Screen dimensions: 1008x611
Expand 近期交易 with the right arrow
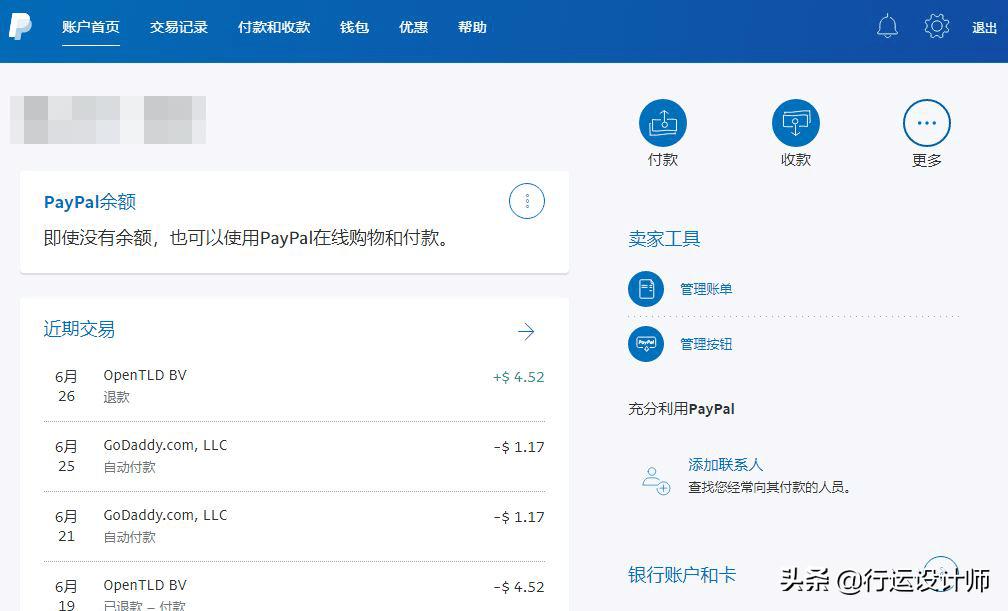[524, 331]
